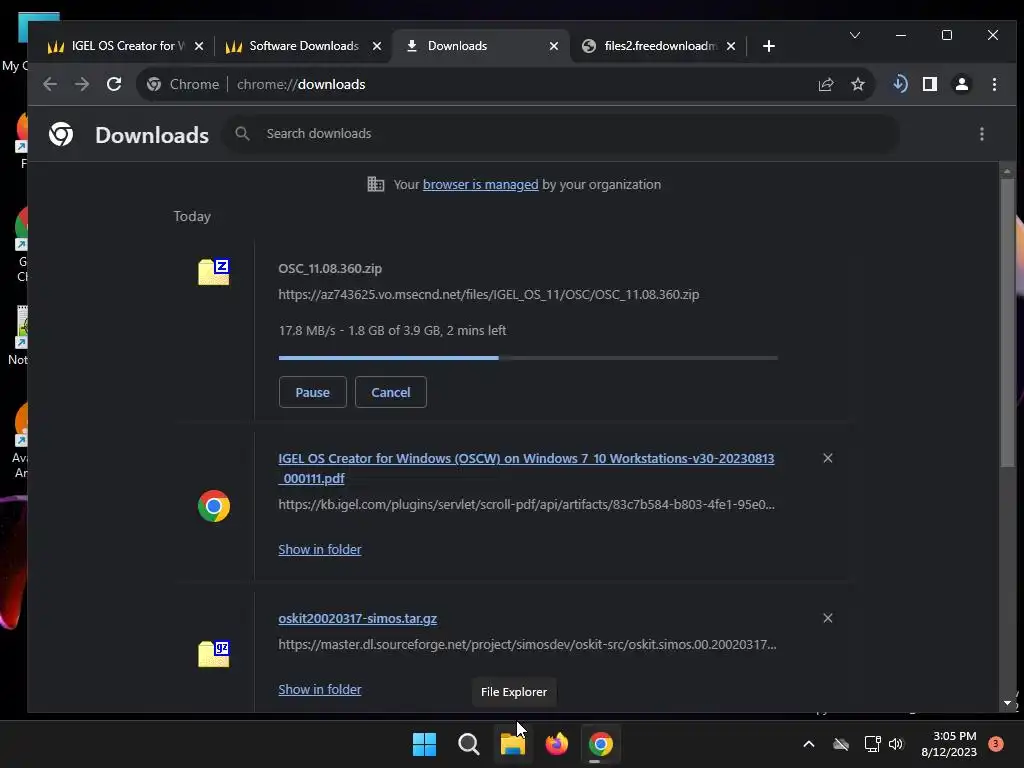This screenshot has height=768, width=1024.
Task: Open the downloads toolbar icon
Action: click(900, 84)
